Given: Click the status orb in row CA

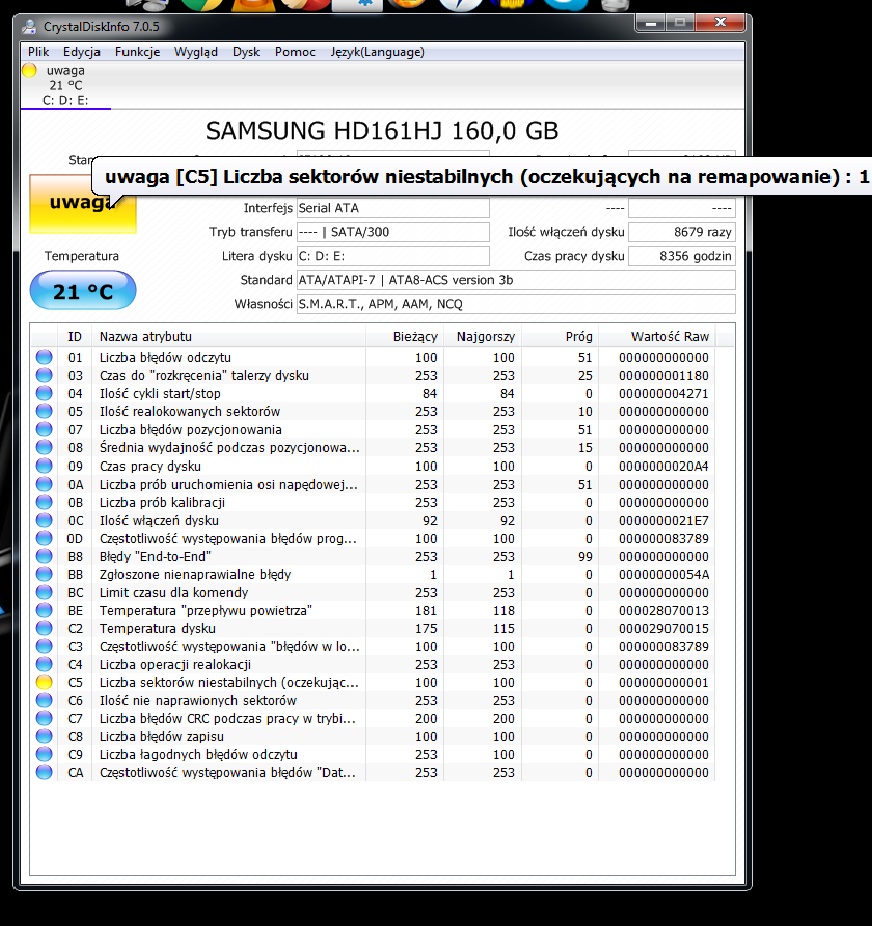Looking at the screenshot, I should [44, 772].
